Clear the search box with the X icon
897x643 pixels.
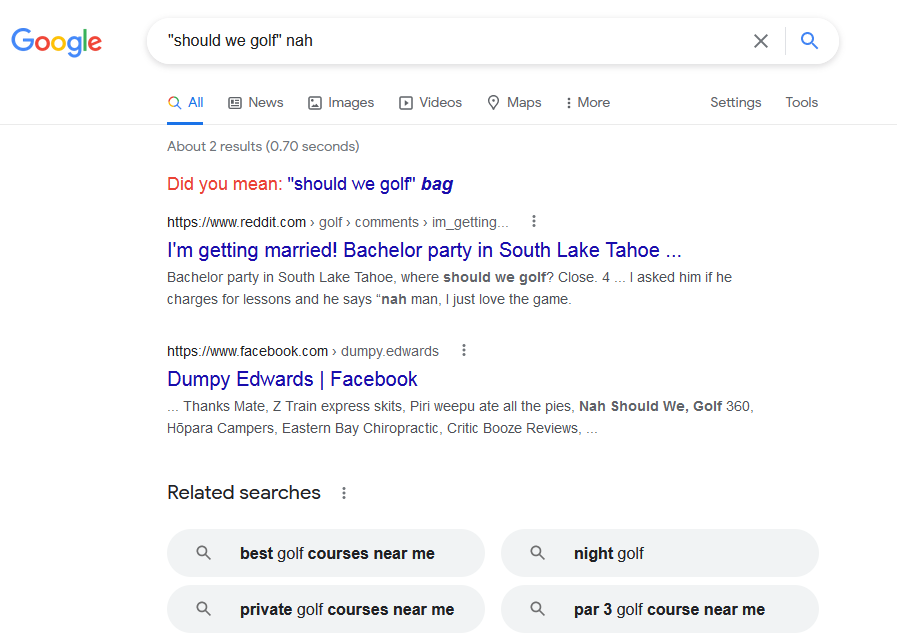point(761,41)
